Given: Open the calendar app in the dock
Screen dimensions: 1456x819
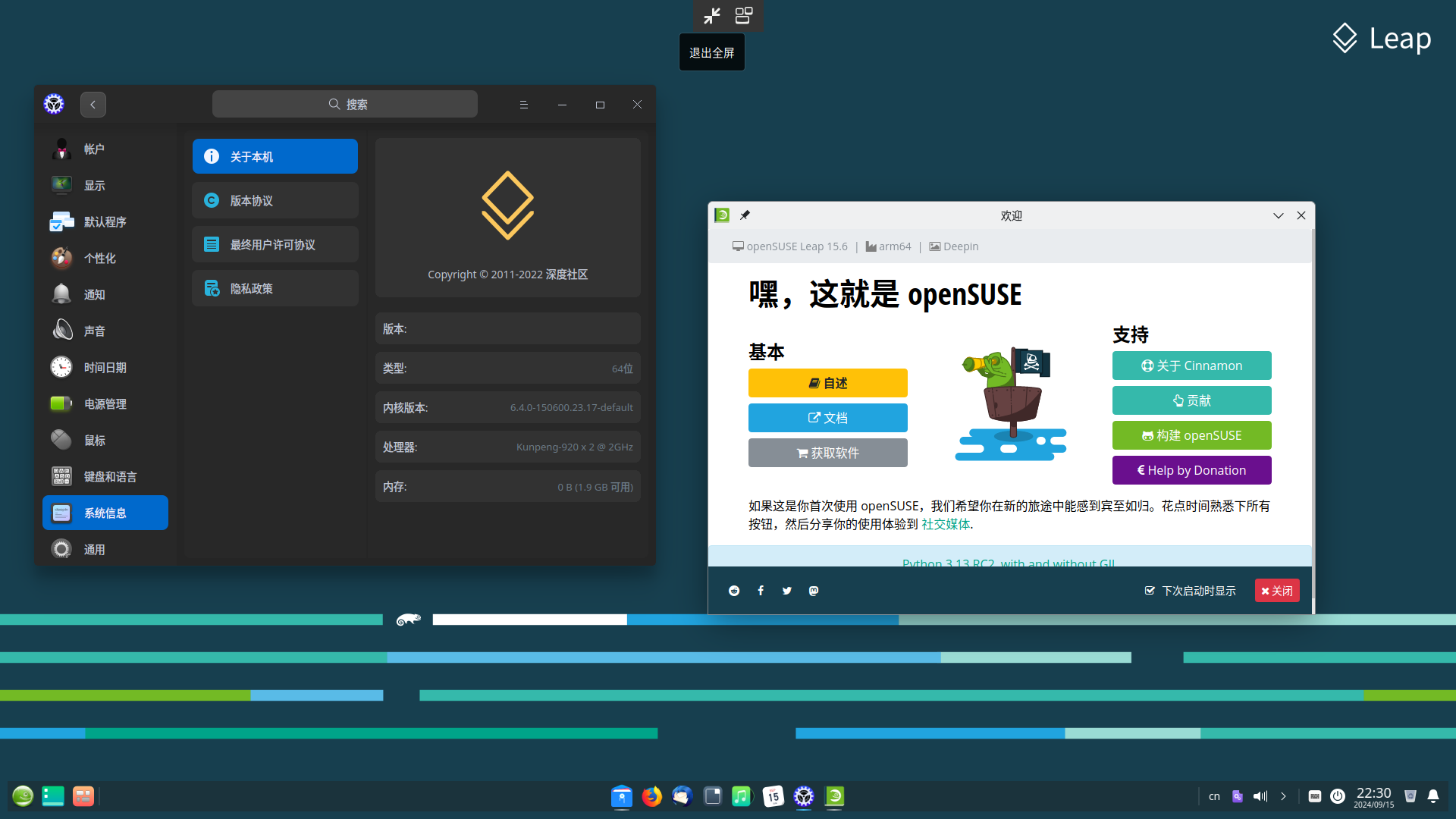Looking at the screenshot, I should (x=773, y=796).
